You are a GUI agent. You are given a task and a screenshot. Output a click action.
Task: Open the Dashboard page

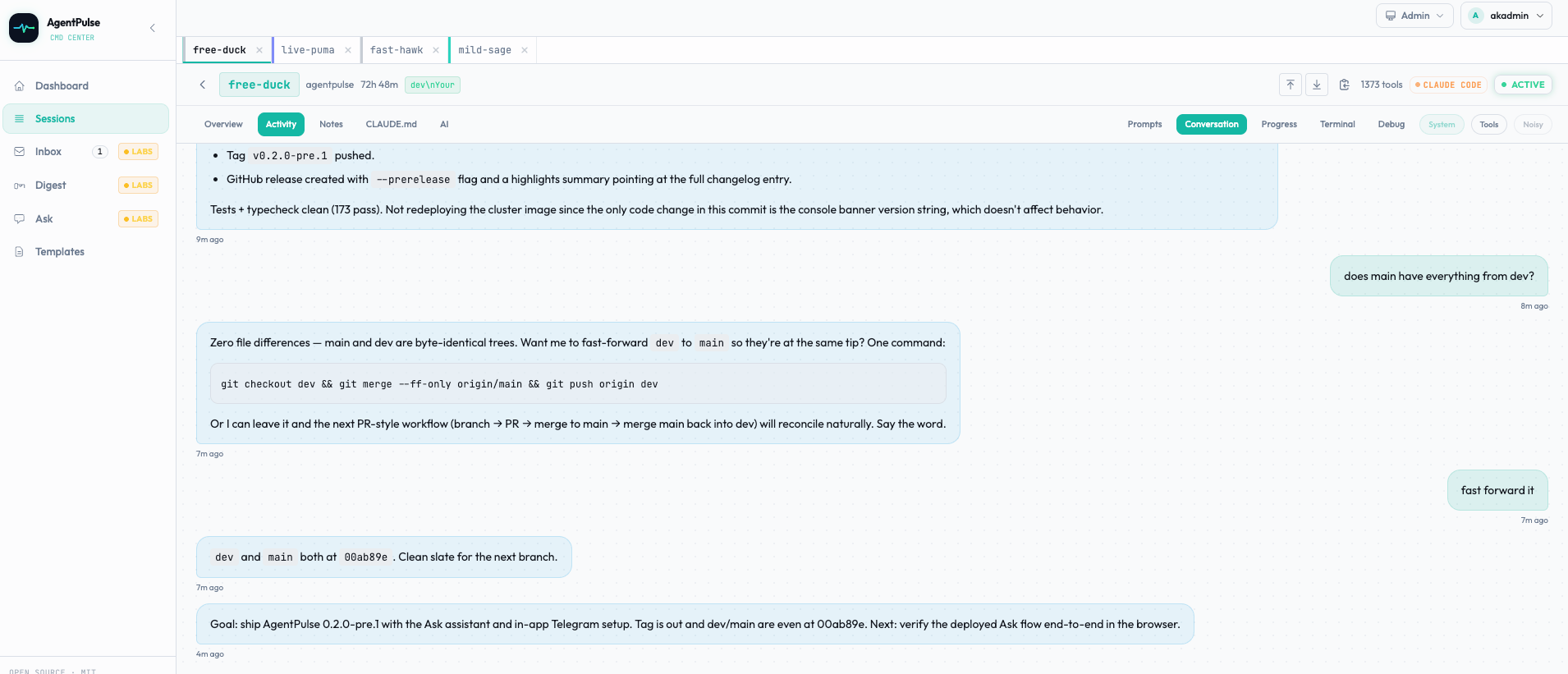[x=86, y=85]
